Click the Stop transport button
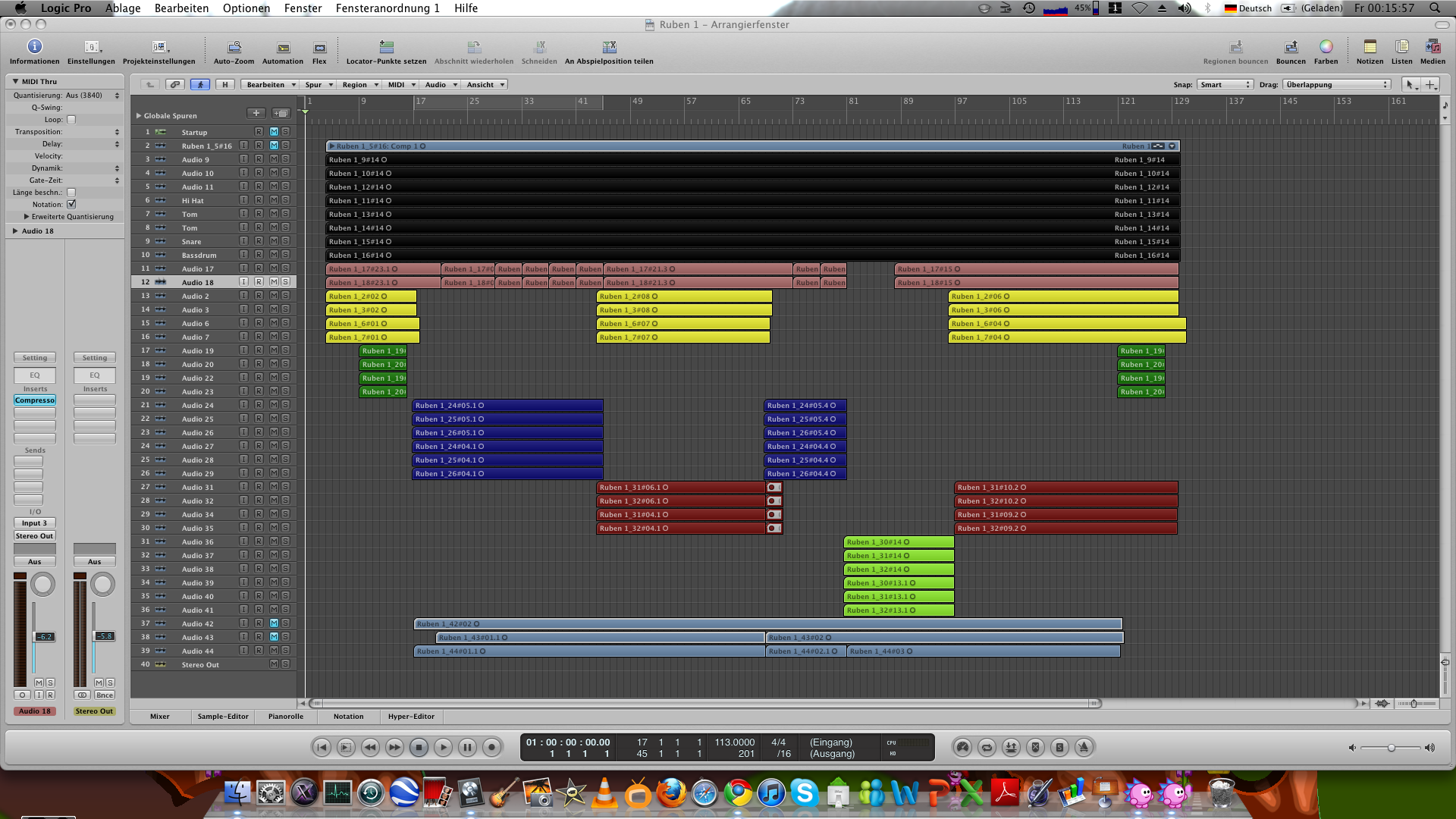The image size is (1456, 819). click(419, 748)
